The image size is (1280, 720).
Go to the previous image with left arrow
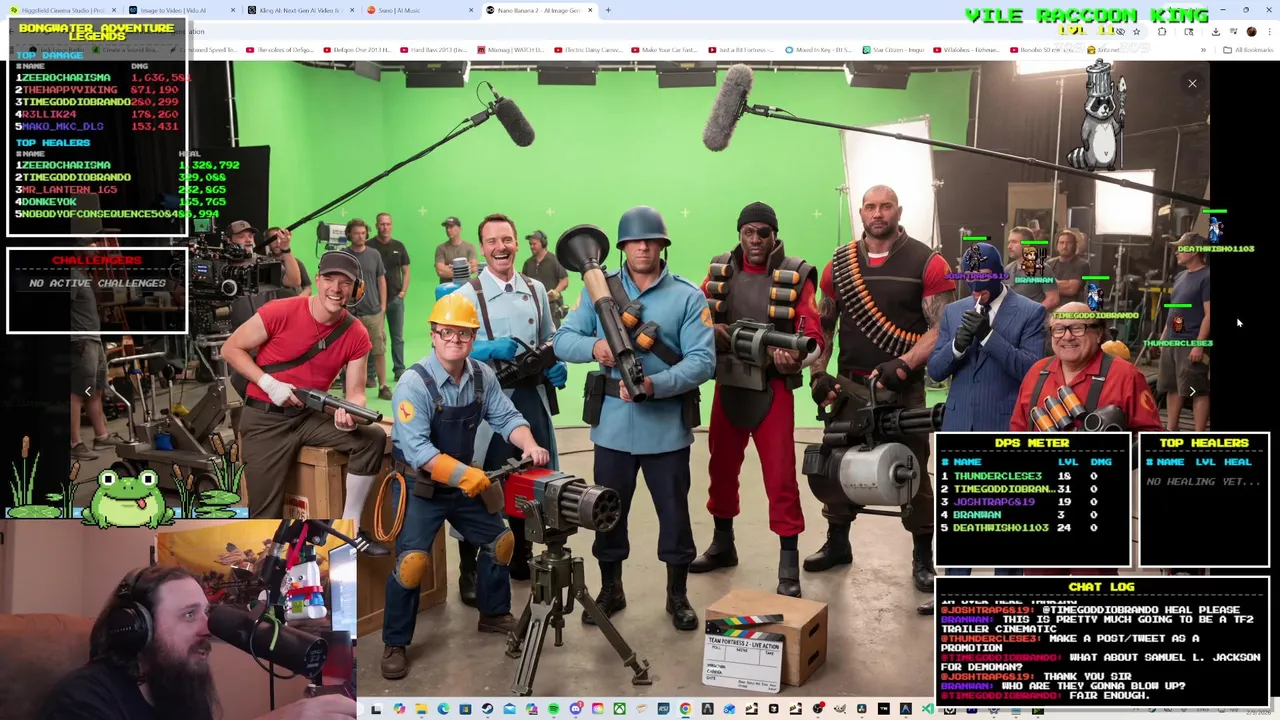tap(88, 392)
